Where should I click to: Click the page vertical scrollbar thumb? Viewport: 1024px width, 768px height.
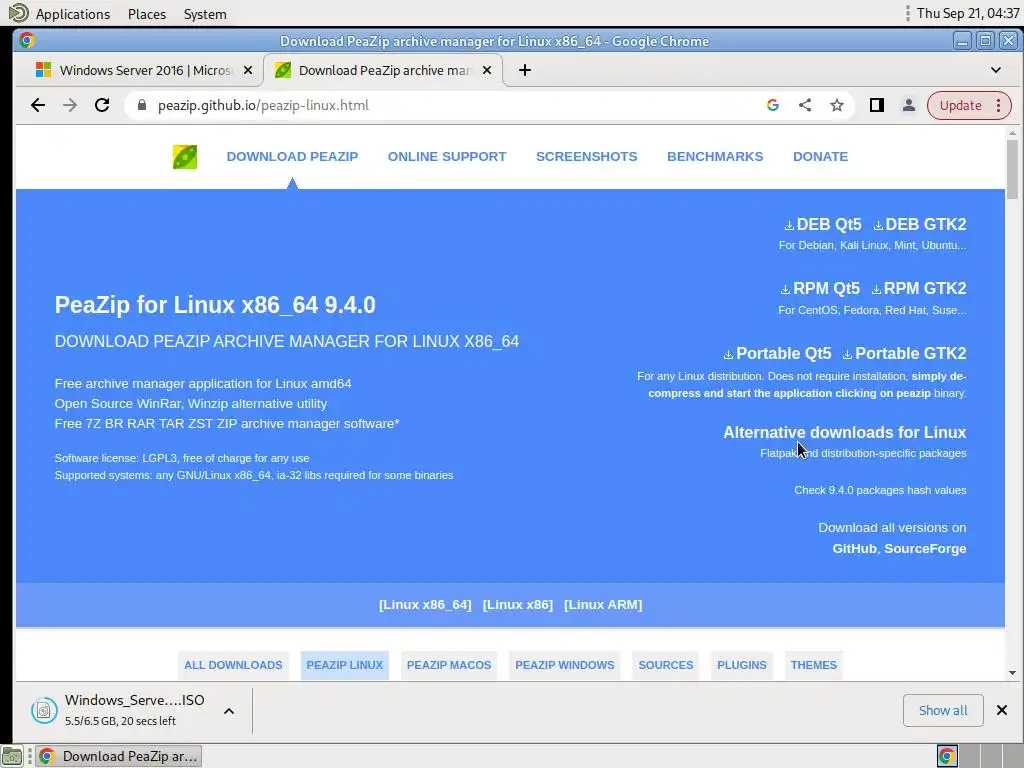coord(1012,169)
